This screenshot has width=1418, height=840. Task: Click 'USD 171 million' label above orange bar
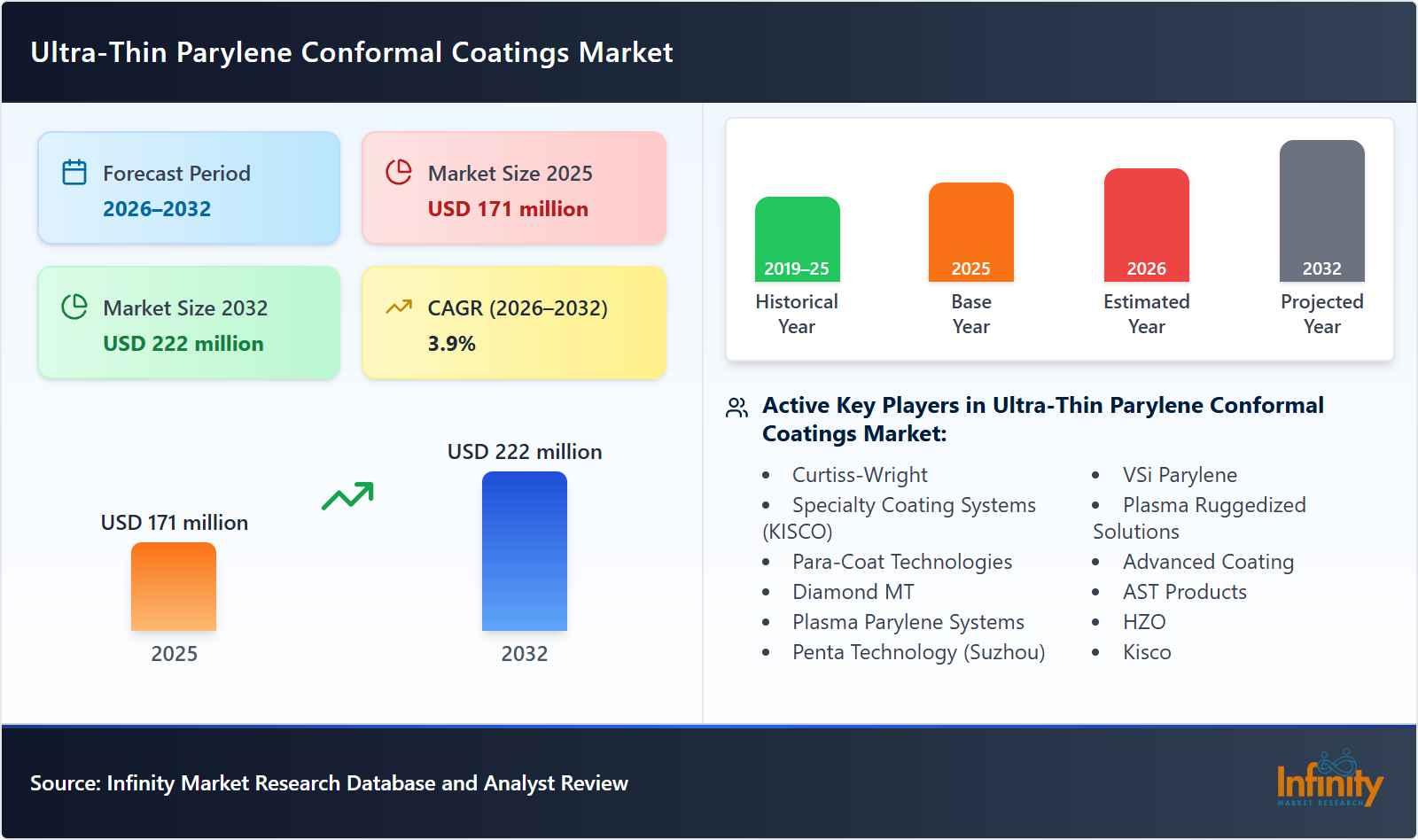click(x=175, y=523)
